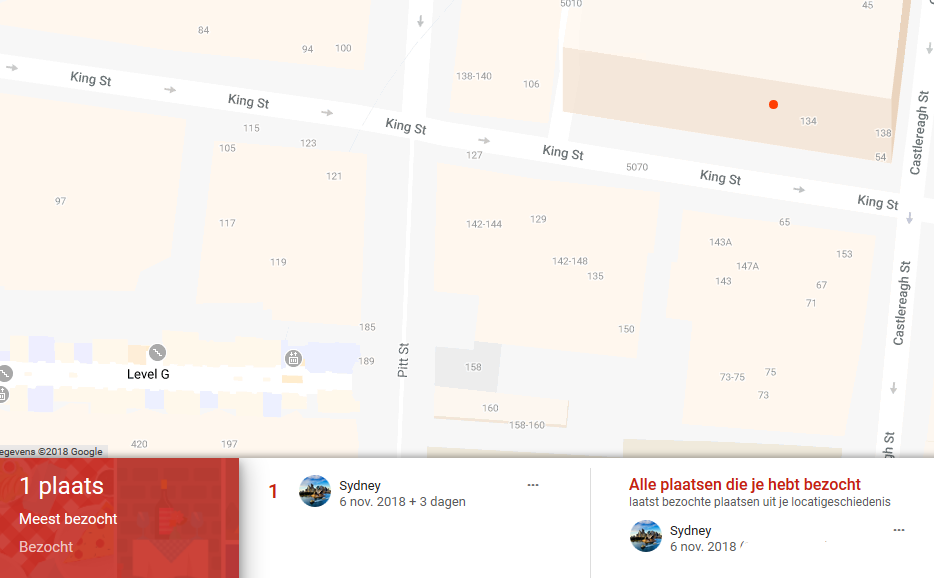The height and width of the screenshot is (578, 934).
Task: Select the Sydney photo next to rank 1
Action: 315,491
